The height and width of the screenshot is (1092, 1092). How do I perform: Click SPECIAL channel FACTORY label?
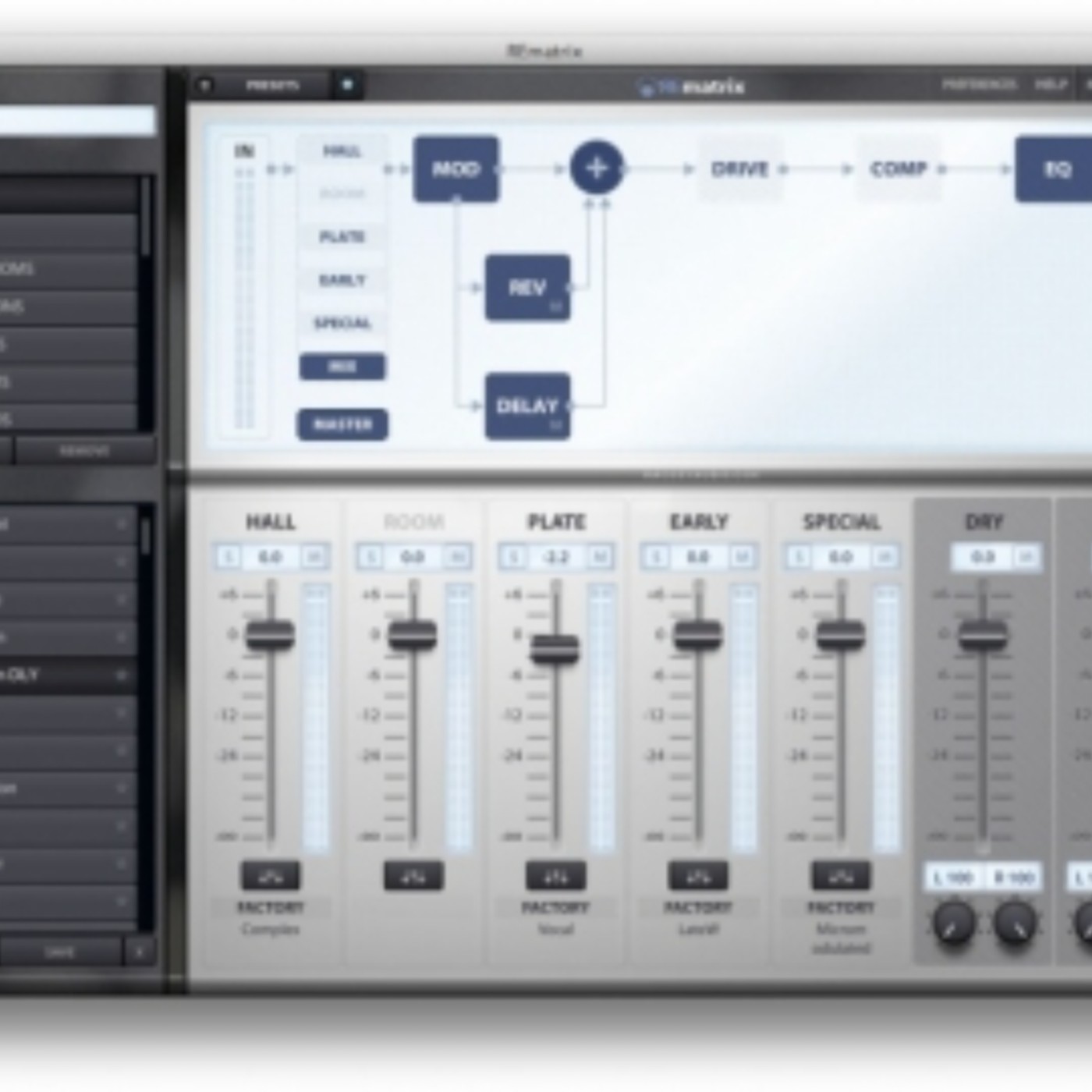coord(840,907)
